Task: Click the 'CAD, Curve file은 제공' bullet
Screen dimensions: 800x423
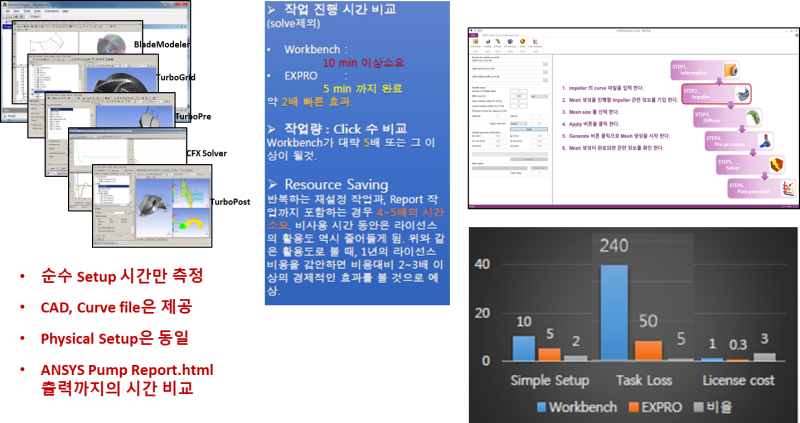Action: [x=117, y=307]
